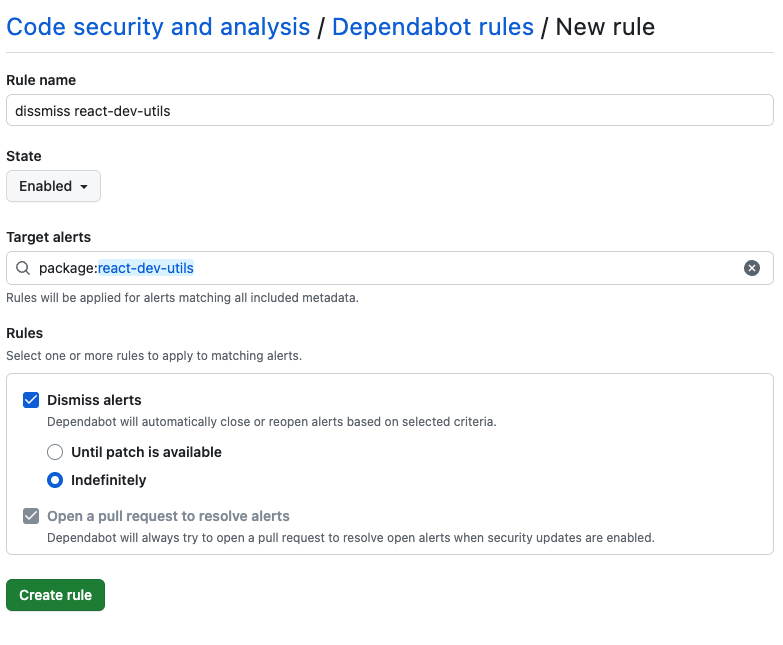Uncheck the Dismiss alerts checkbox
Viewport: 783px width, 645px height.
(x=31, y=400)
